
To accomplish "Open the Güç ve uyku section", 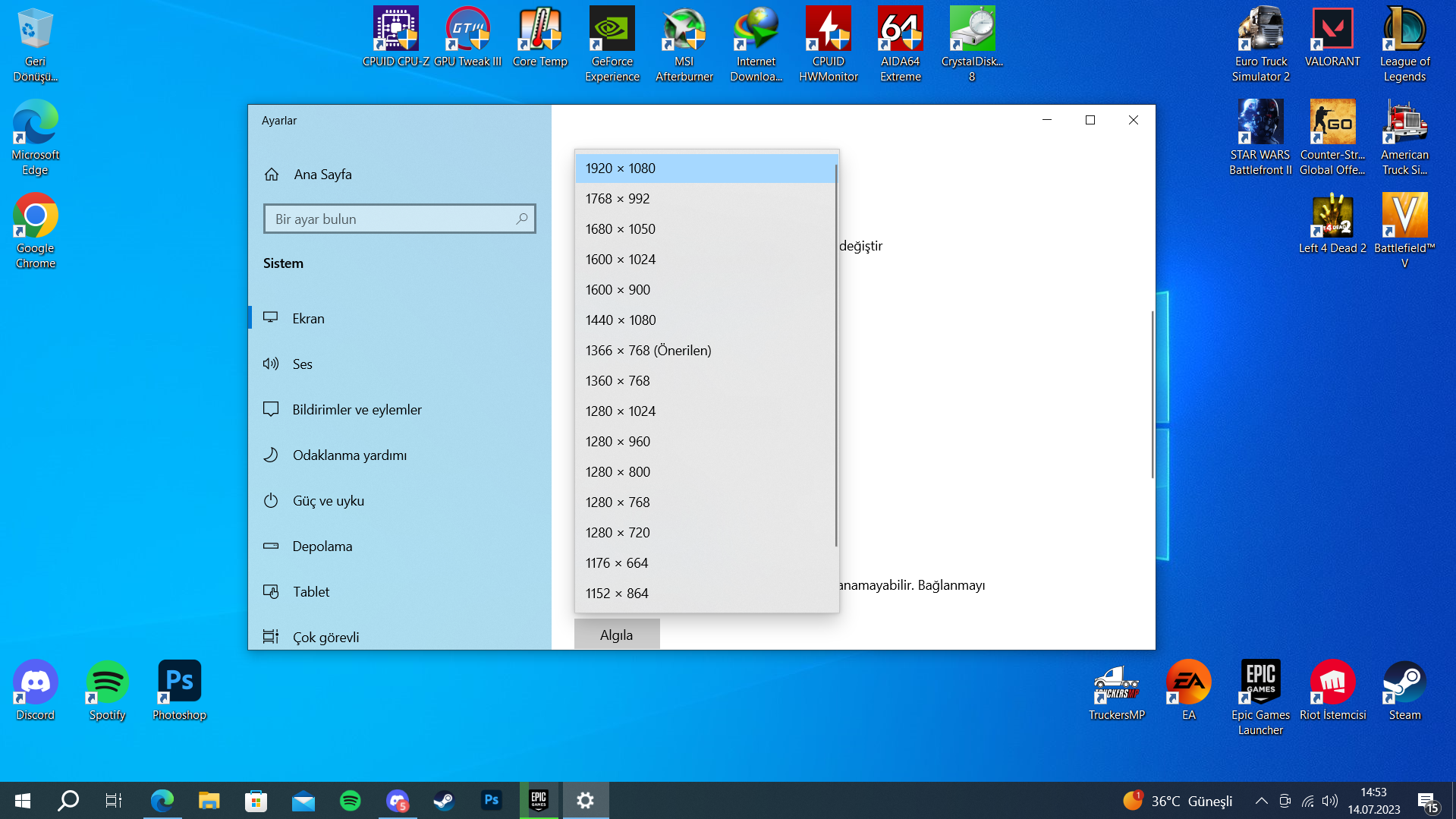I will click(328, 501).
